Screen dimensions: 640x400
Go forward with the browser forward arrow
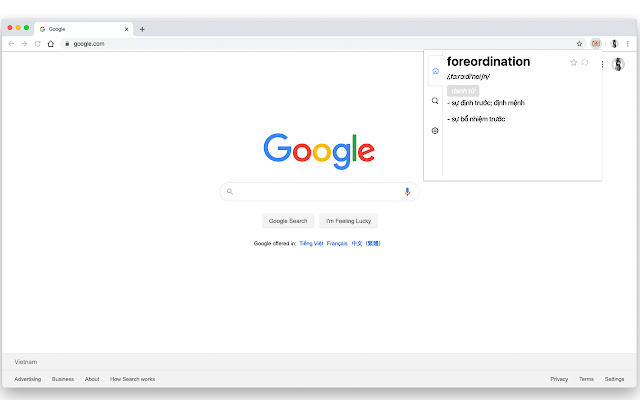tap(24, 44)
